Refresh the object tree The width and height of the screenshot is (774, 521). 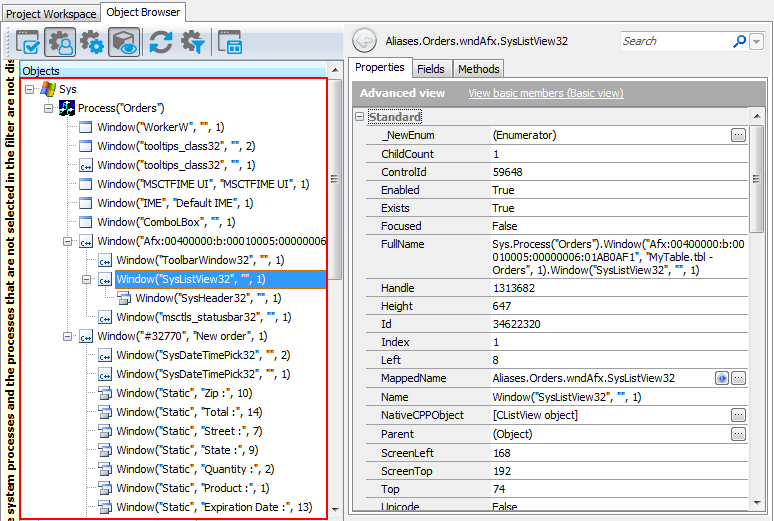click(160, 42)
